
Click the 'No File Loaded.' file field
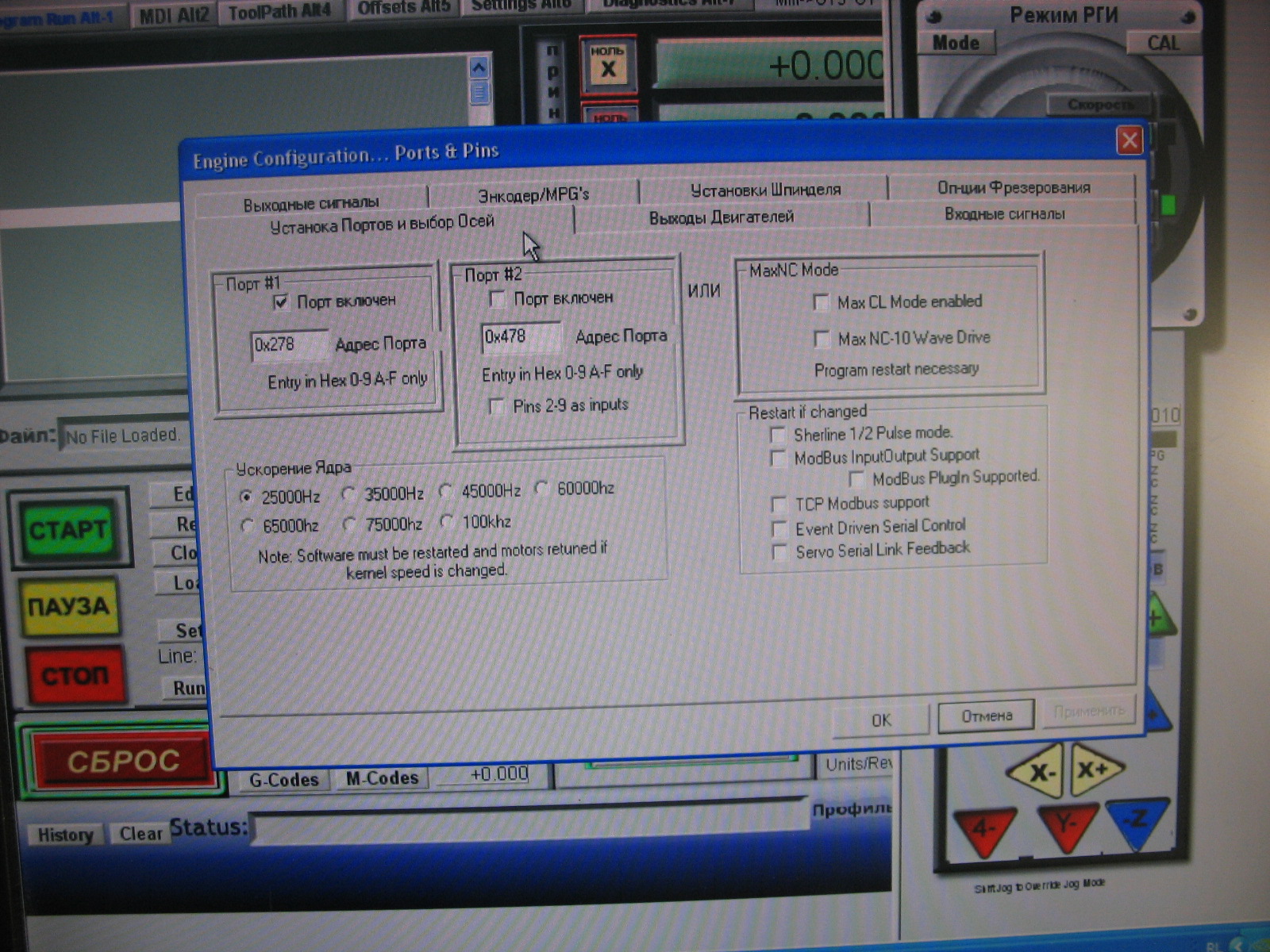pos(124,436)
